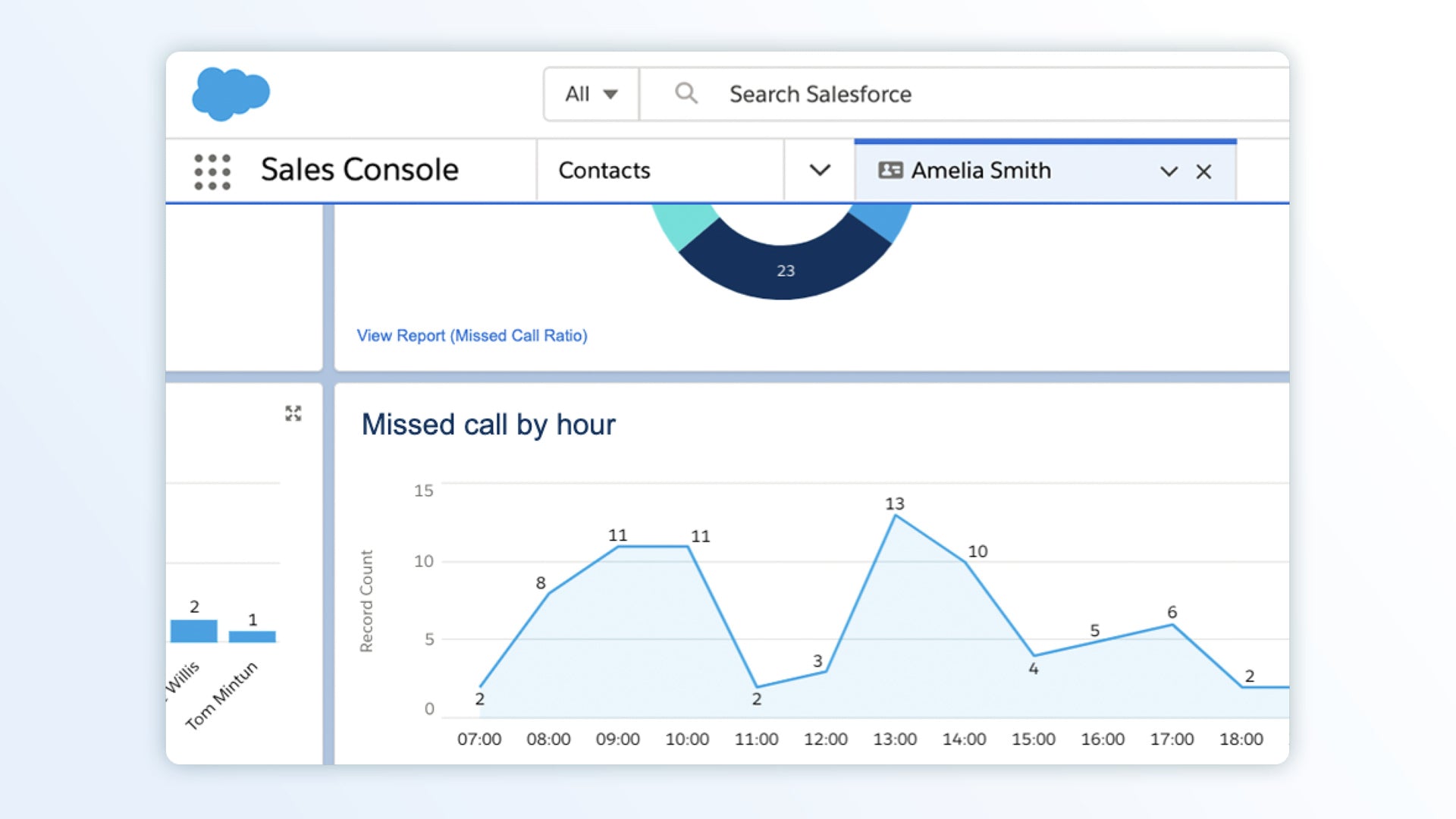Open the App Launcher dots grid
The height and width of the screenshot is (819, 1456).
(x=212, y=171)
